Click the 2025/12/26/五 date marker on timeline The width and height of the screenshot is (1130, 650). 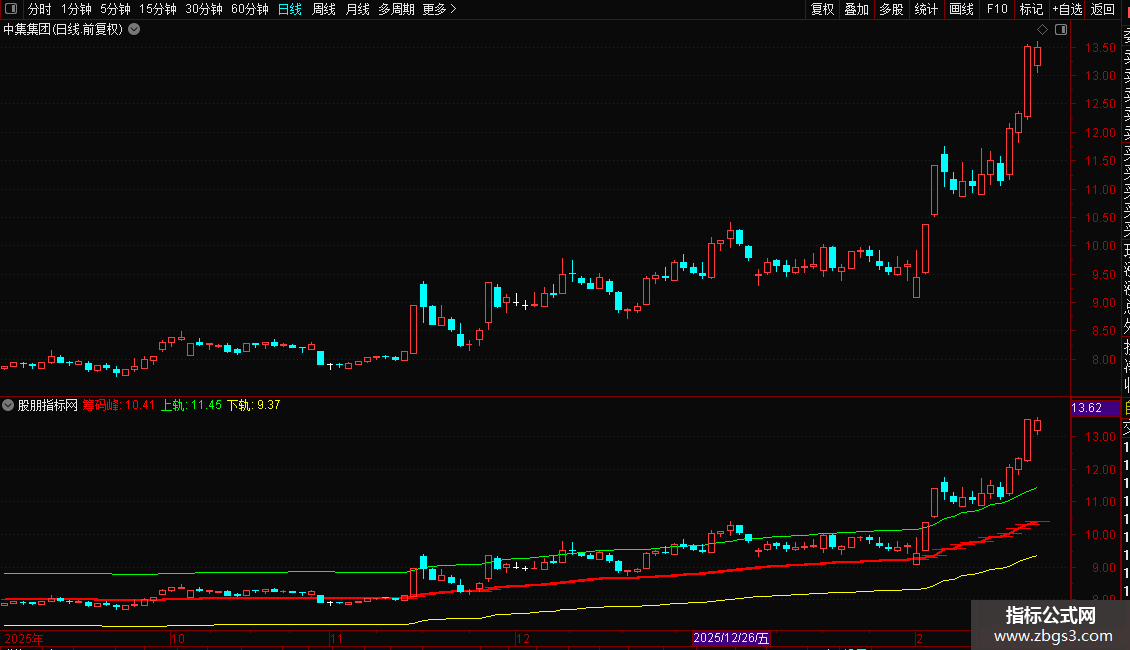pyautogui.click(x=731, y=638)
